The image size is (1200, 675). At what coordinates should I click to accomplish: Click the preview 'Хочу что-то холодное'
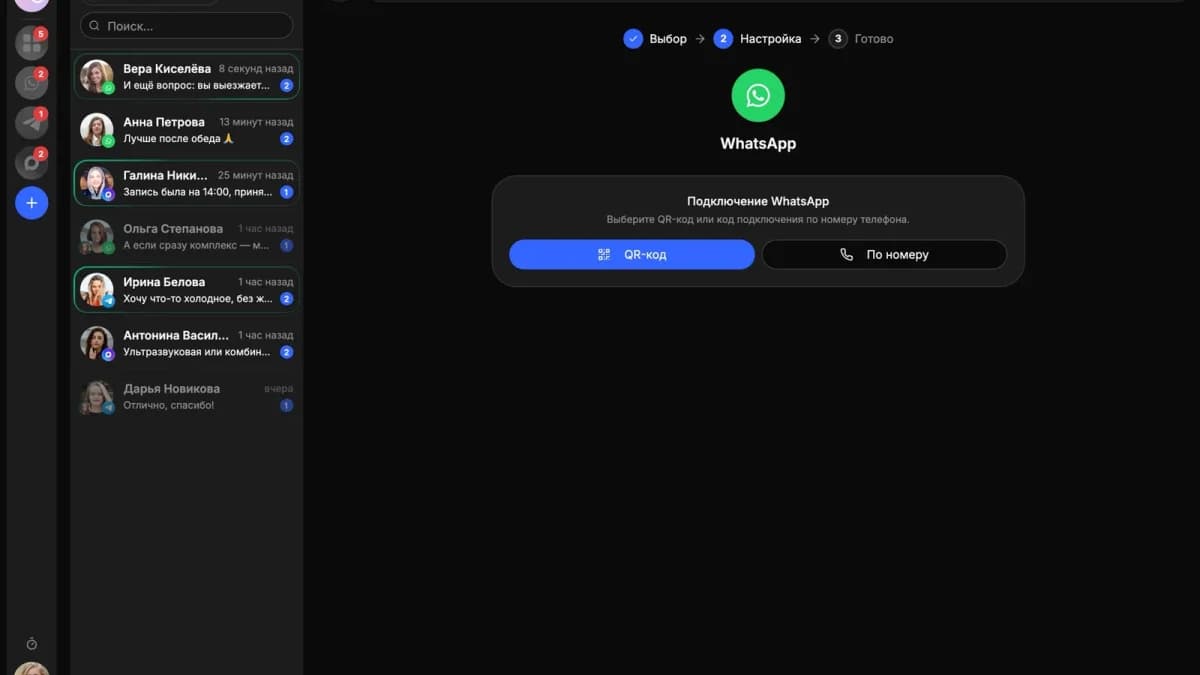click(197, 299)
